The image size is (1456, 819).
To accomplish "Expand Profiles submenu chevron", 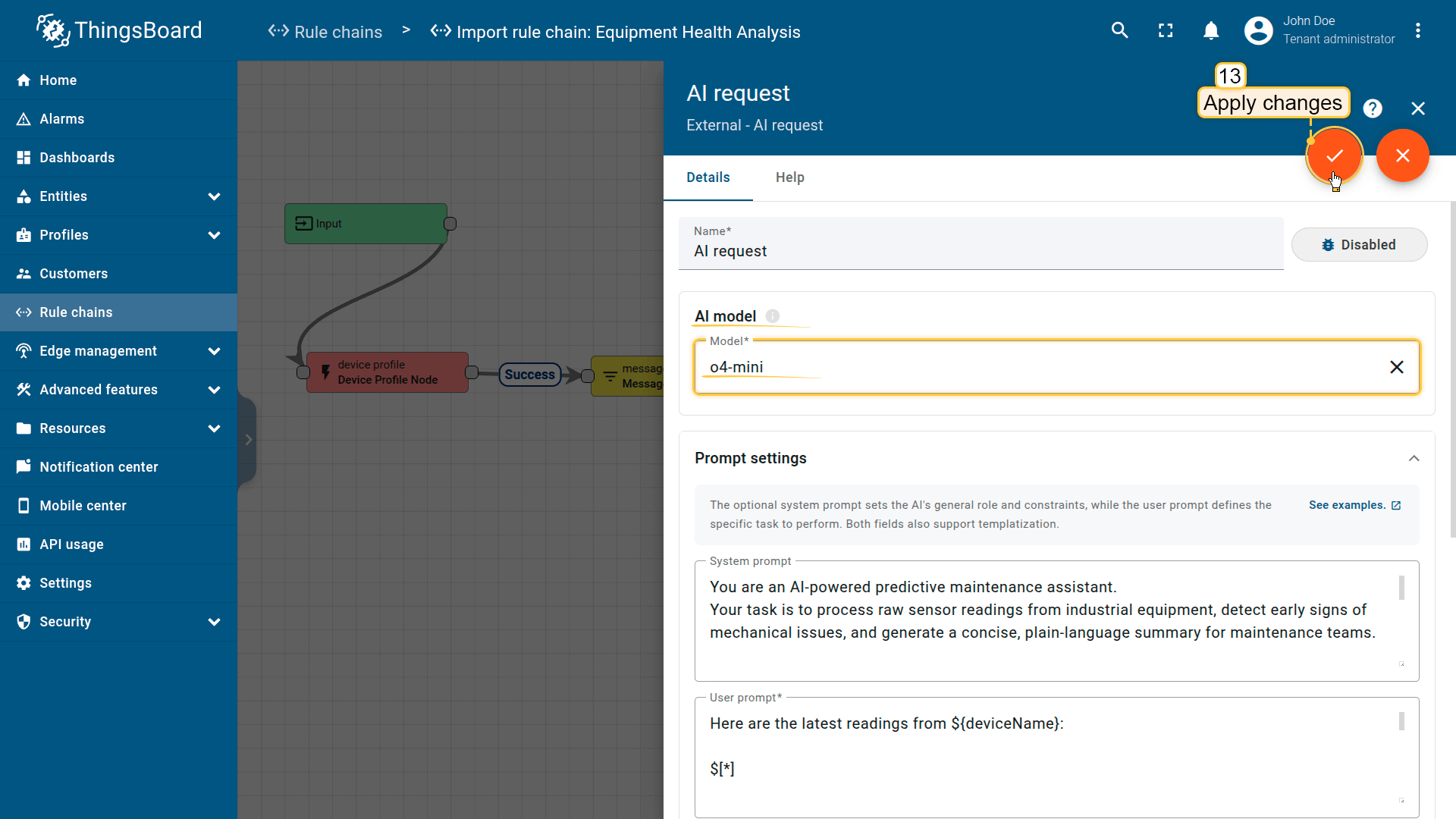I will click(x=214, y=235).
